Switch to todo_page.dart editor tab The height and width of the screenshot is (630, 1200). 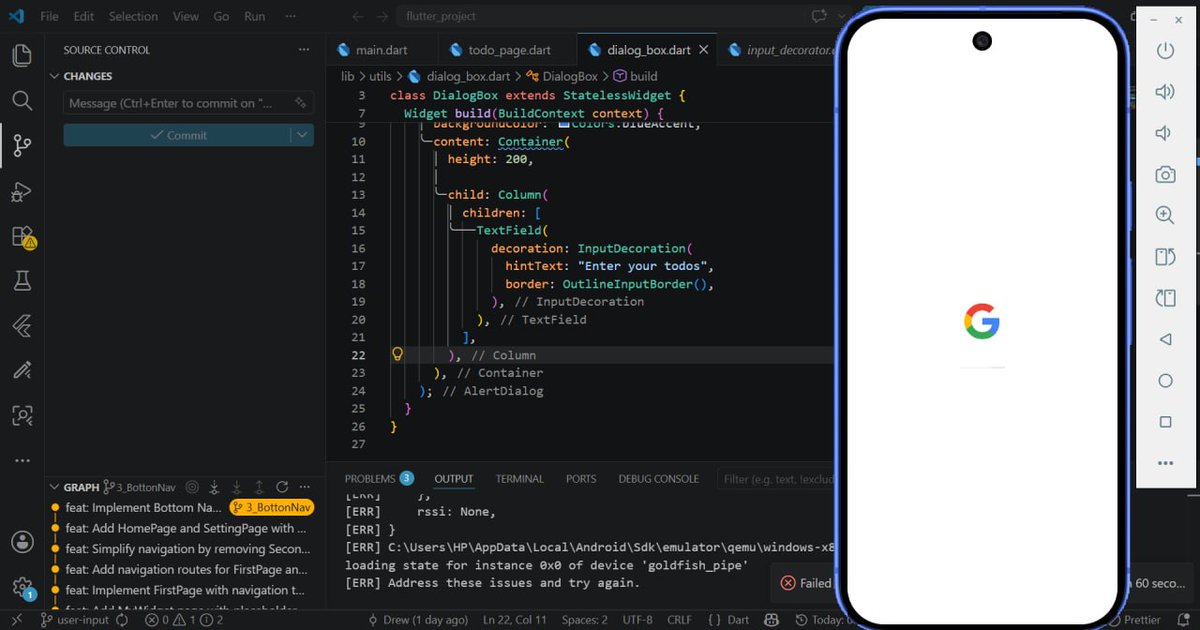point(508,50)
